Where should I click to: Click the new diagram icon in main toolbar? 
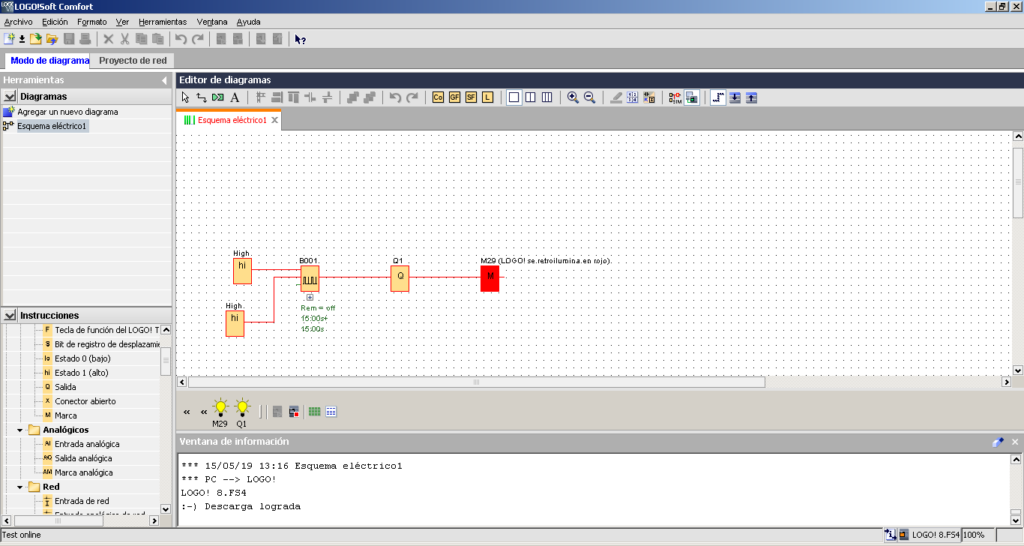[x=9, y=39]
